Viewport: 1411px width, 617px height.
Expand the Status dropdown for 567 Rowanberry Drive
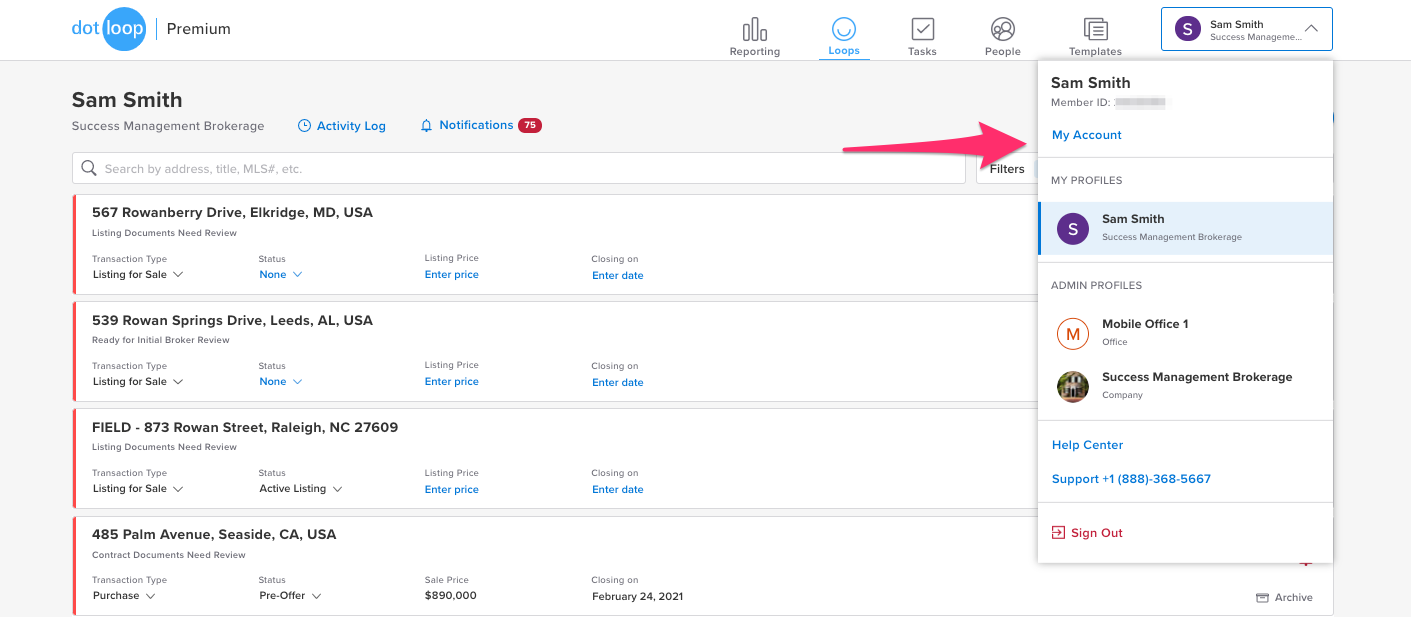pos(280,274)
